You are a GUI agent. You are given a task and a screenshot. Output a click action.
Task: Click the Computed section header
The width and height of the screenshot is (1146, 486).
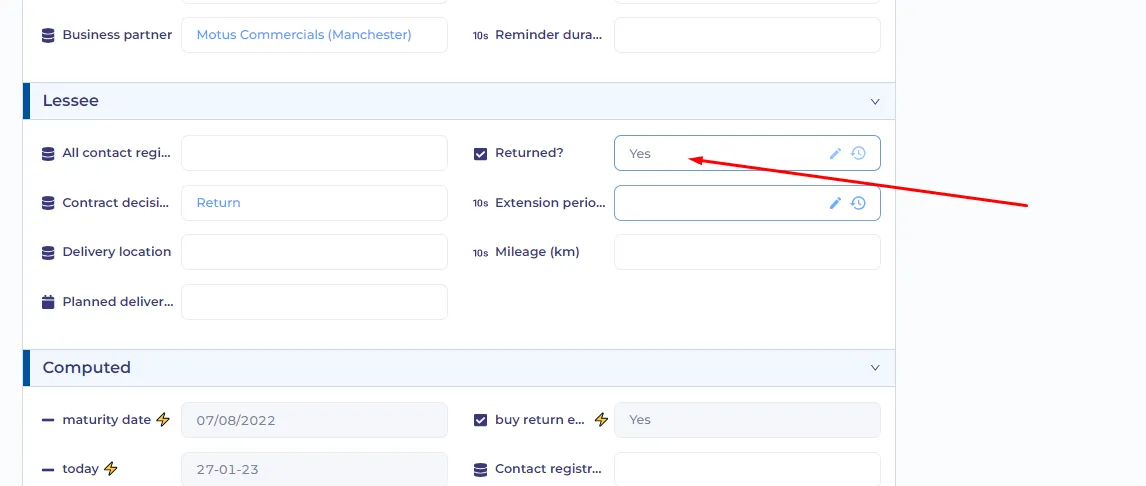coord(459,368)
